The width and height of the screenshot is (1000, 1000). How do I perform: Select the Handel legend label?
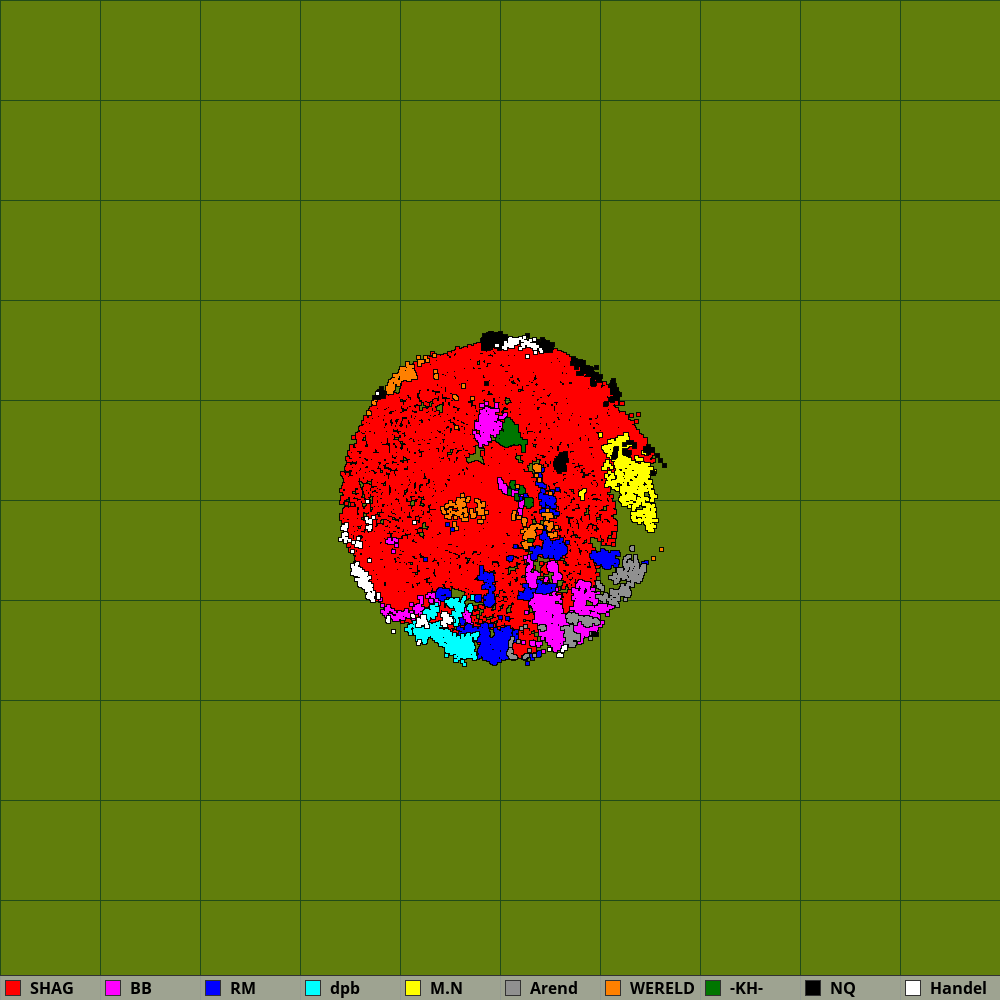coord(958,989)
